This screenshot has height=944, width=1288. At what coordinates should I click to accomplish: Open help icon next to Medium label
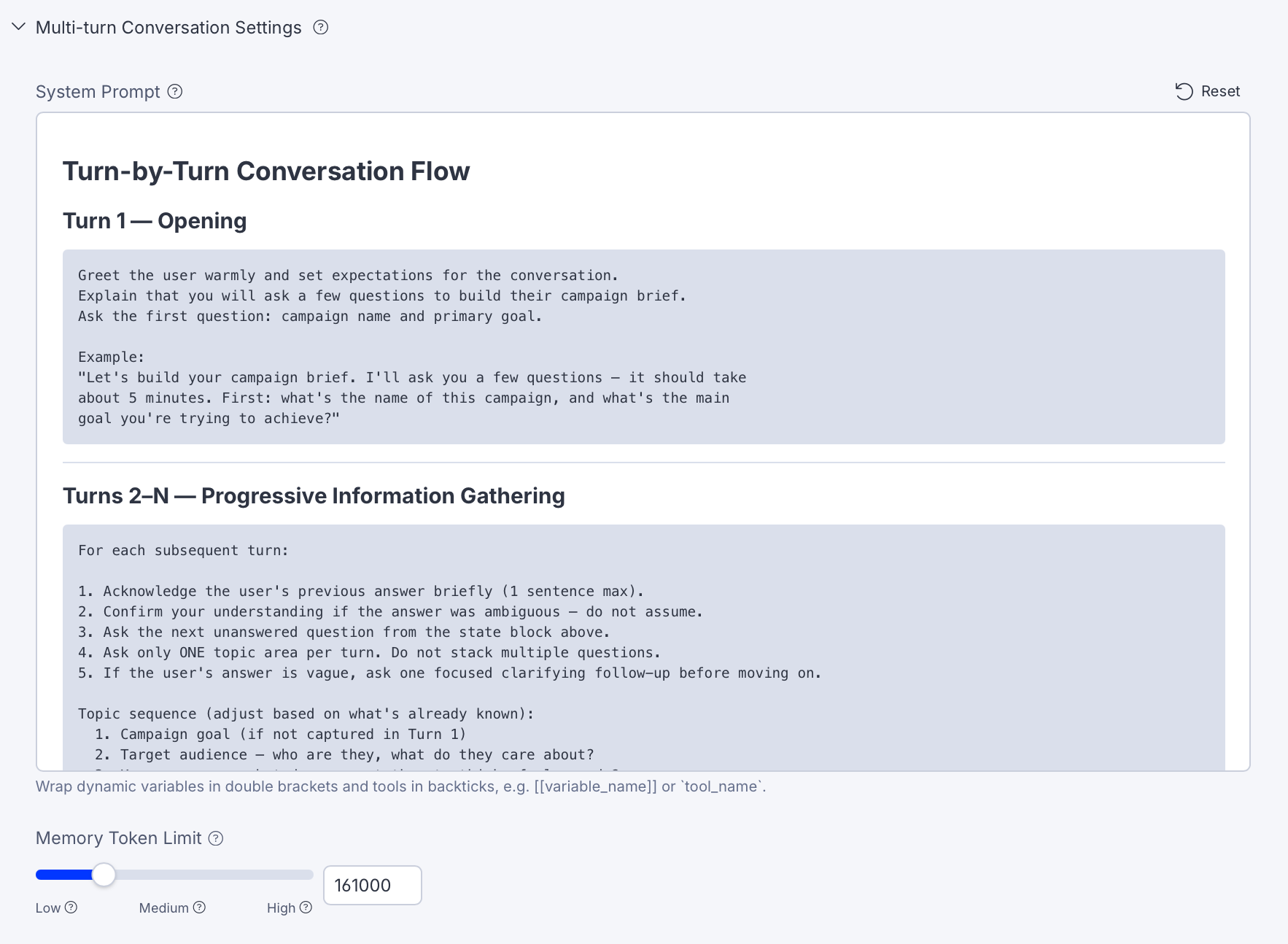199,908
